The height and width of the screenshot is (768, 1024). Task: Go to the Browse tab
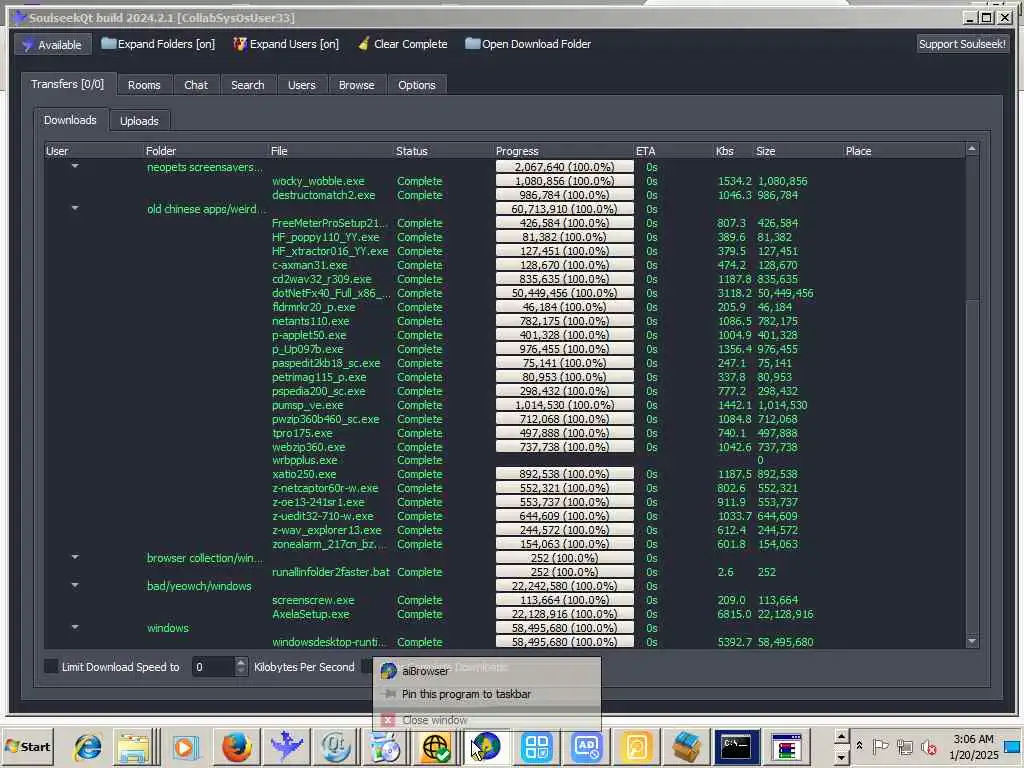click(357, 85)
